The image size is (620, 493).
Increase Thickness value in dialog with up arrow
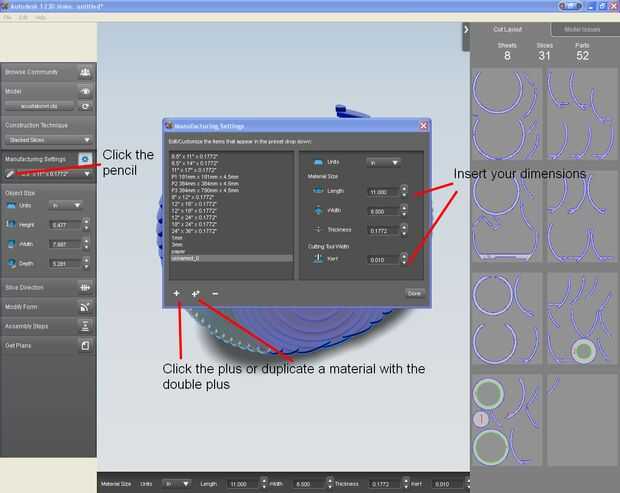click(404, 227)
